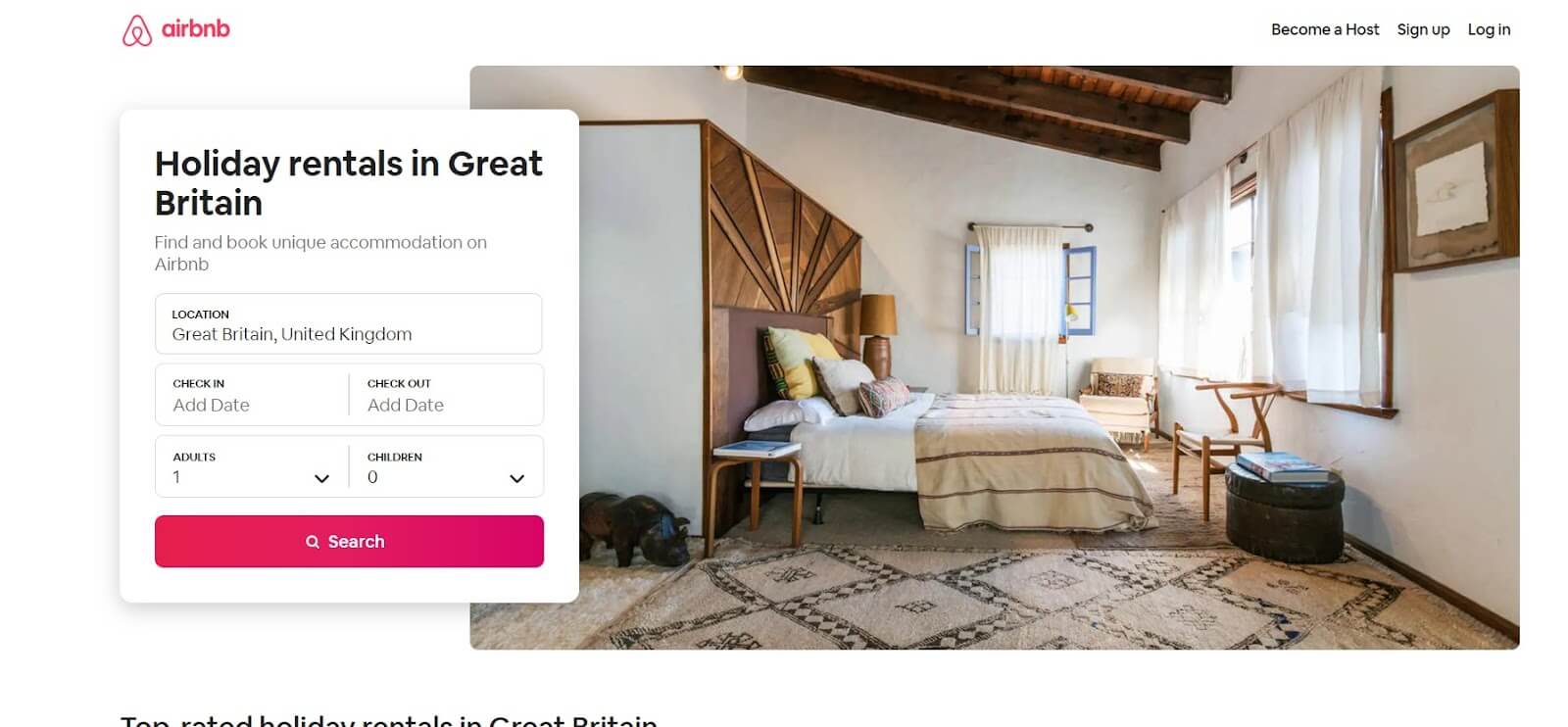Open the Children guest count selector

click(446, 466)
